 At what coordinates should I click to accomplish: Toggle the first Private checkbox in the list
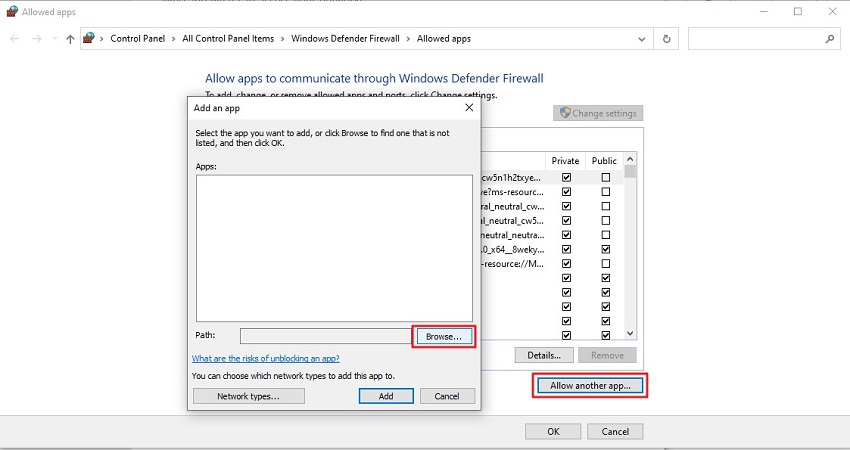point(566,177)
